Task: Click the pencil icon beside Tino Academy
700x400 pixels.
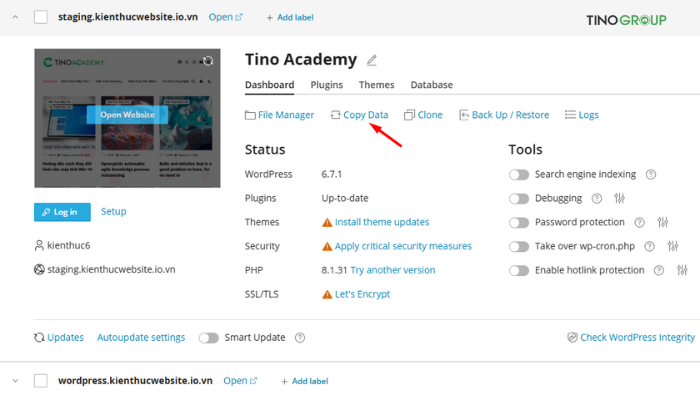Action: [371, 60]
